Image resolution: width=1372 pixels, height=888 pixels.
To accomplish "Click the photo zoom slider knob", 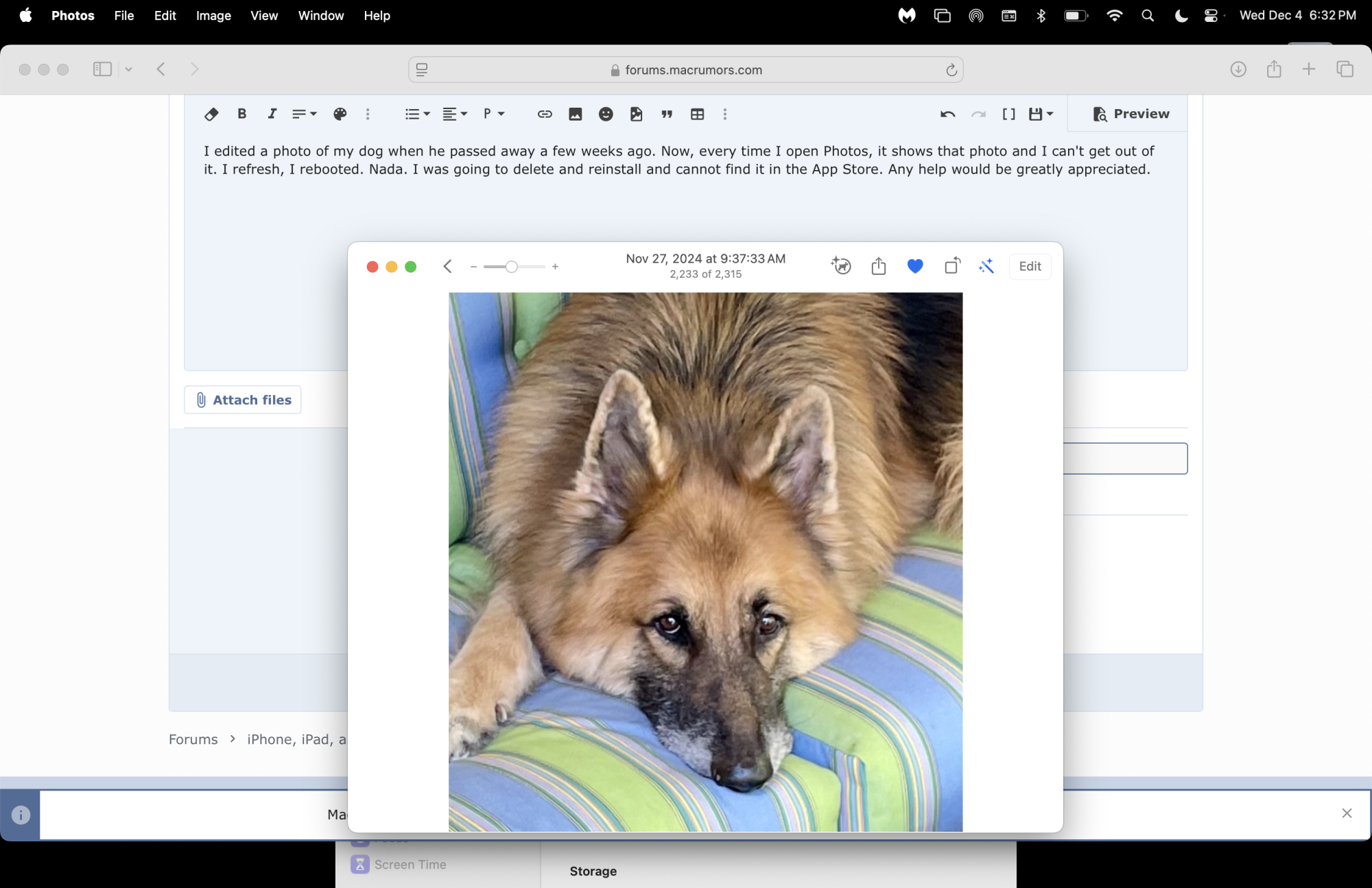I will click(511, 267).
